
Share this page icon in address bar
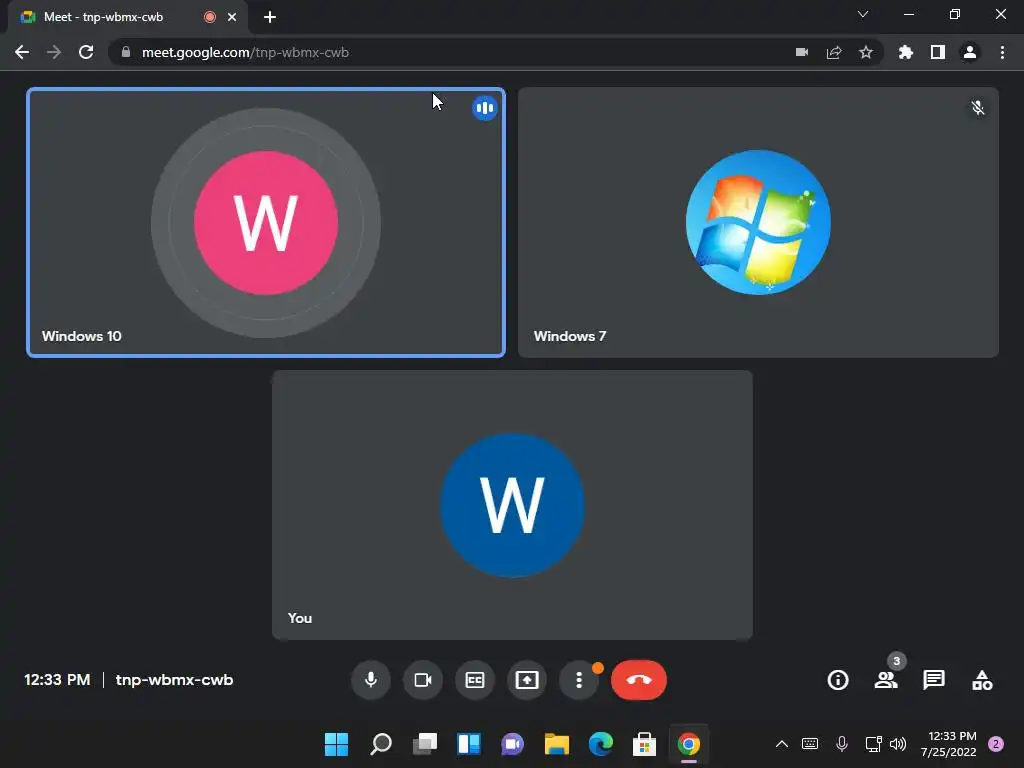(834, 52)
